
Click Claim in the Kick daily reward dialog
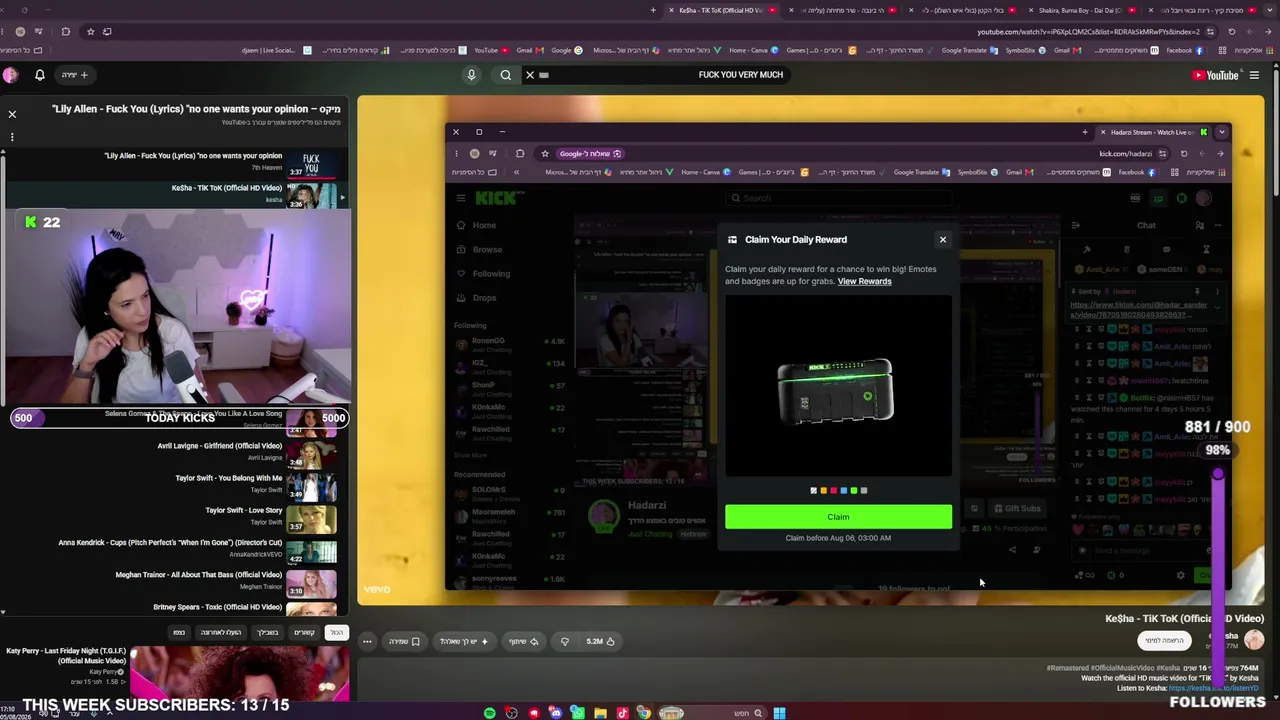click(x=838, y=517)
